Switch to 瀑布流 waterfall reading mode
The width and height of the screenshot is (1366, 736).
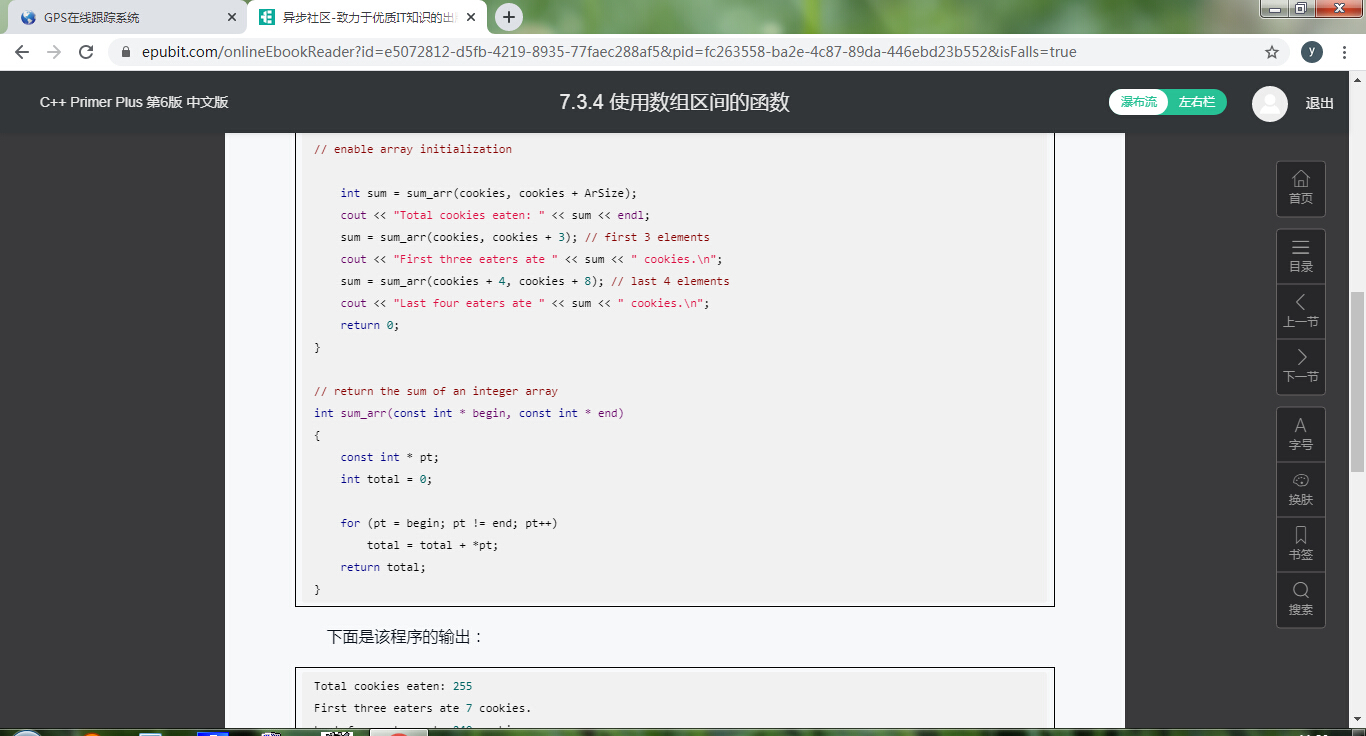click(x=1138, y=102)
